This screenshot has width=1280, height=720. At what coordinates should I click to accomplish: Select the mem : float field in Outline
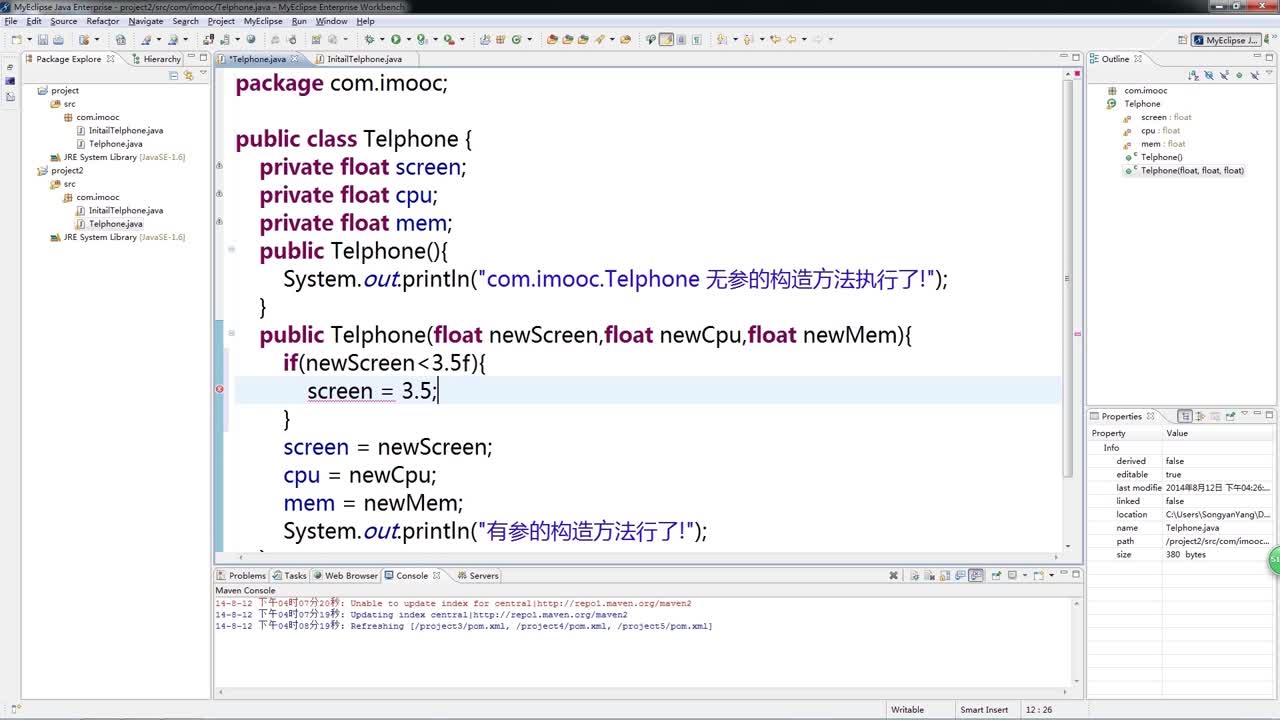(1163, 144)
